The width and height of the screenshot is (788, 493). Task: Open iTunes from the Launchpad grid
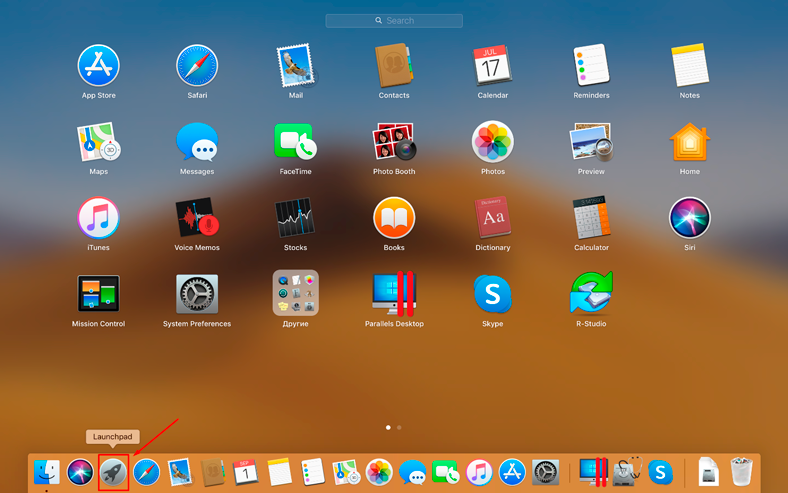click(98, 218)
